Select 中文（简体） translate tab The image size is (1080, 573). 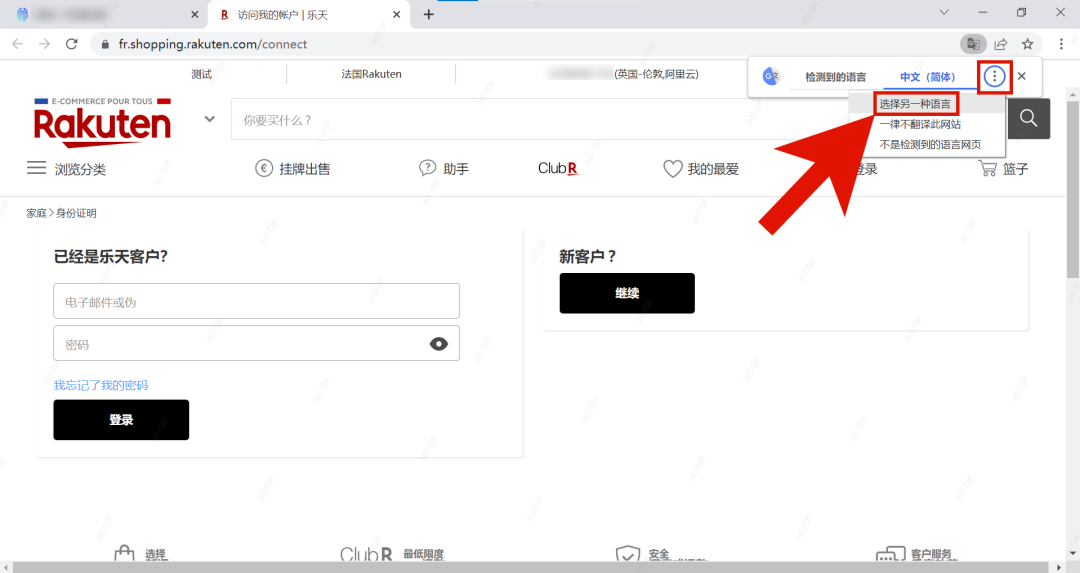[x=928, y=77]
